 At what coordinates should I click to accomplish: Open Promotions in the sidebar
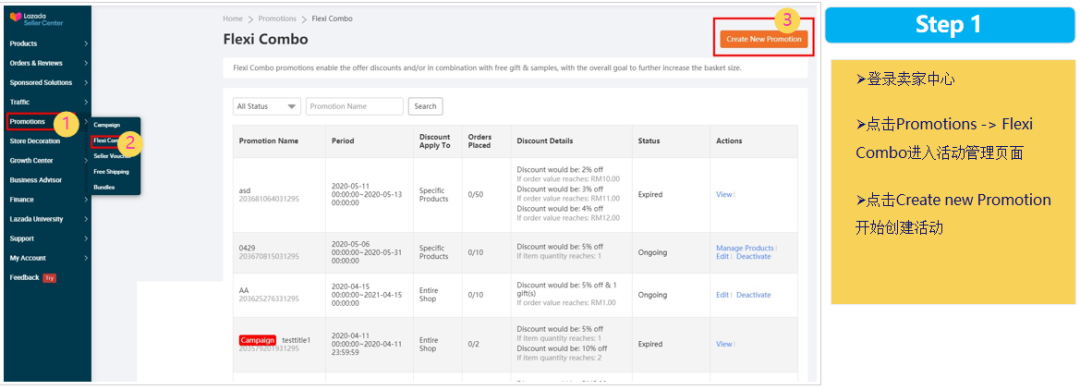(27, 122)
